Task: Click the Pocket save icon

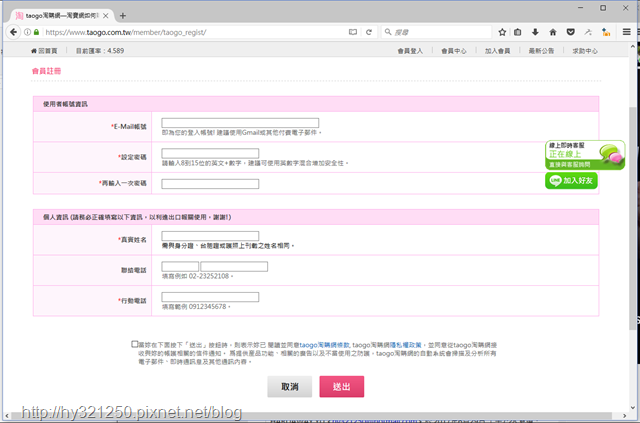Action: tap(571, 32)
